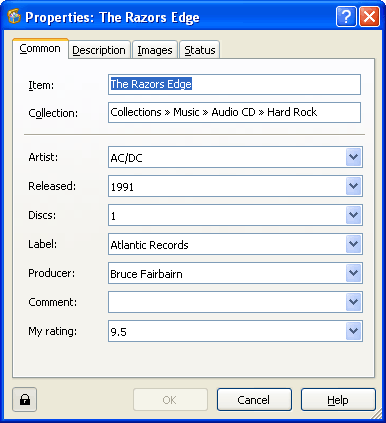Select the Common tab
This screenshot has height=423, width=386.
tap(40, 49)
